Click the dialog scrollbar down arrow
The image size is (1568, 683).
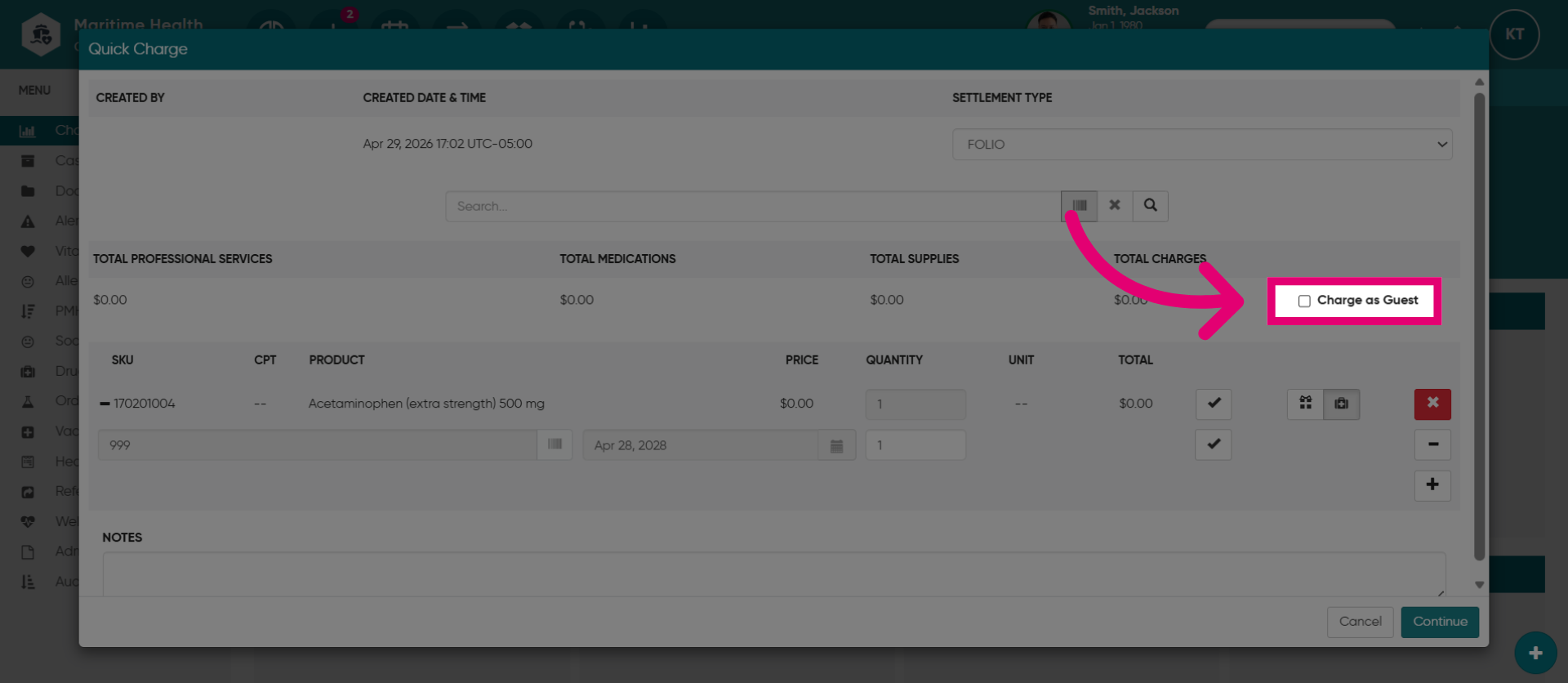(x=1479, y=585)
